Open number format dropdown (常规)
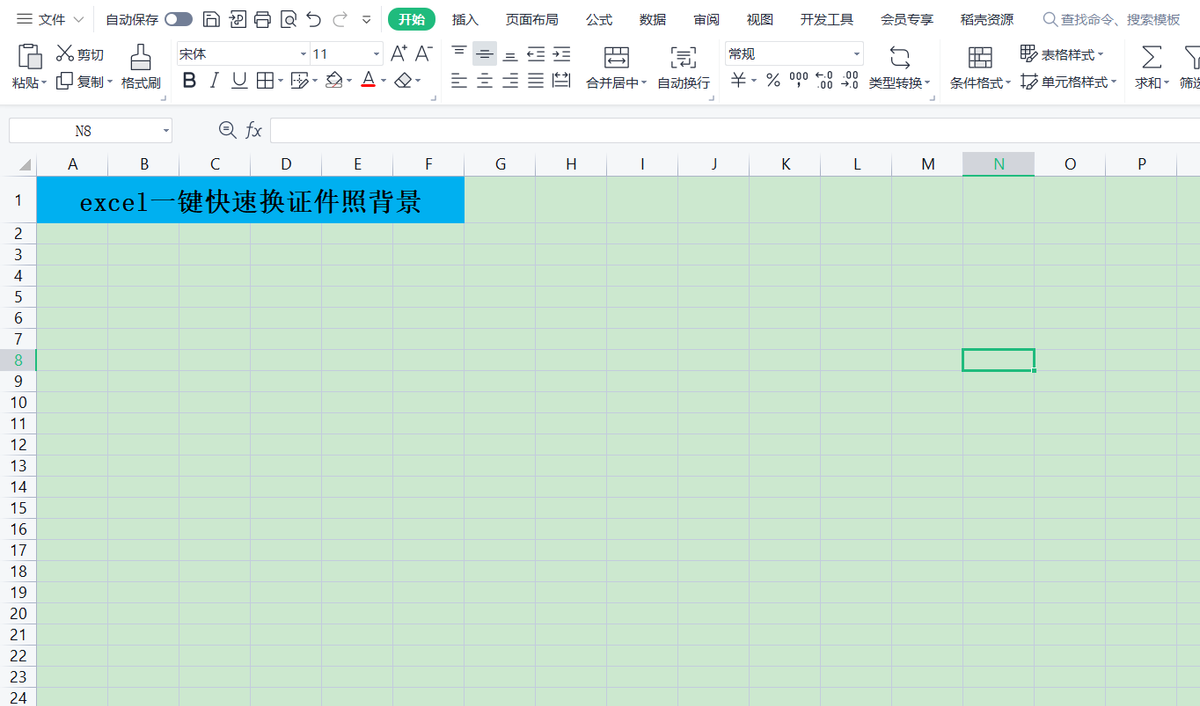 857,54
